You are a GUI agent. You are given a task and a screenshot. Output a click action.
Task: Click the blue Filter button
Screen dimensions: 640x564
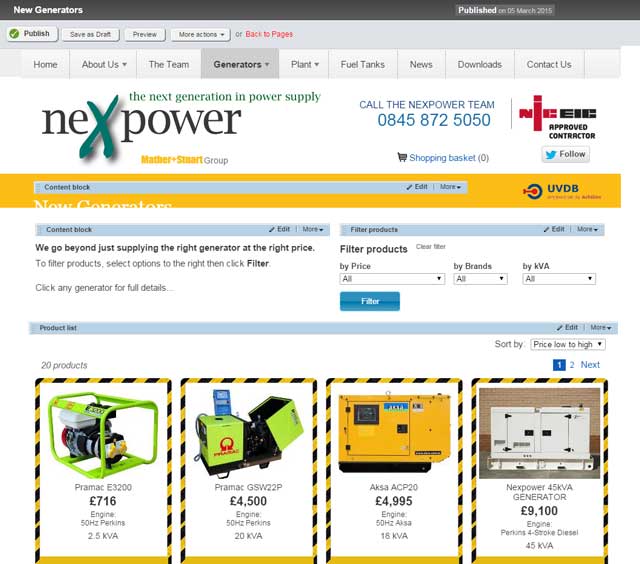coord(370,301)
